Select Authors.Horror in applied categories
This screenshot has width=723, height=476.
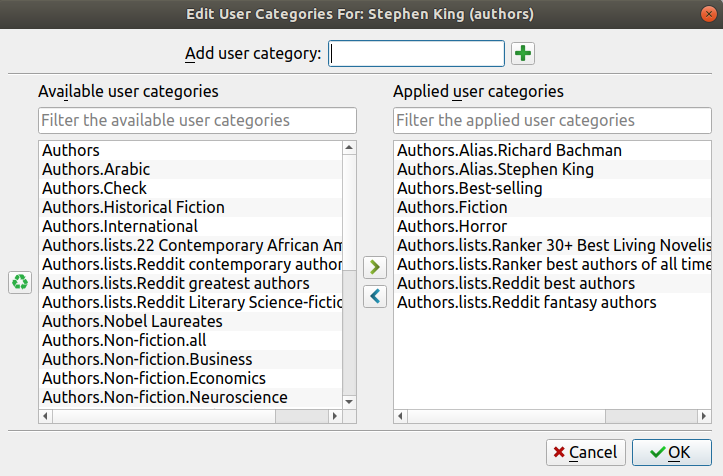[438, 227]
